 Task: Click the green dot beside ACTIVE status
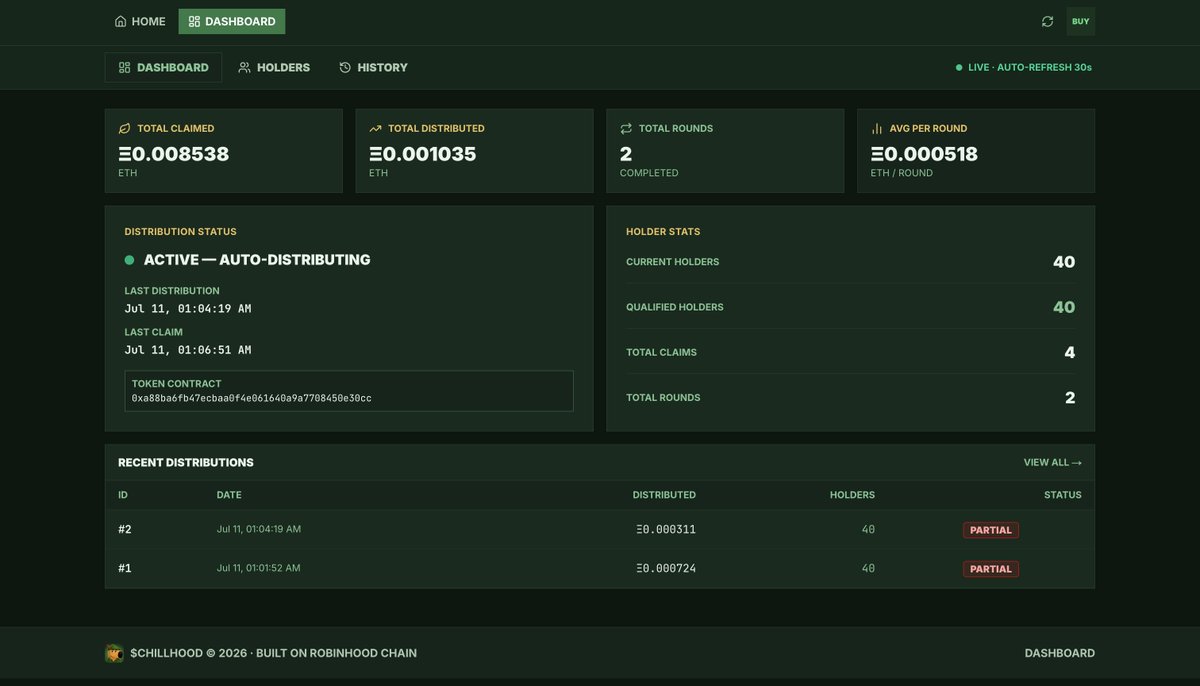(x=129, y=260)
